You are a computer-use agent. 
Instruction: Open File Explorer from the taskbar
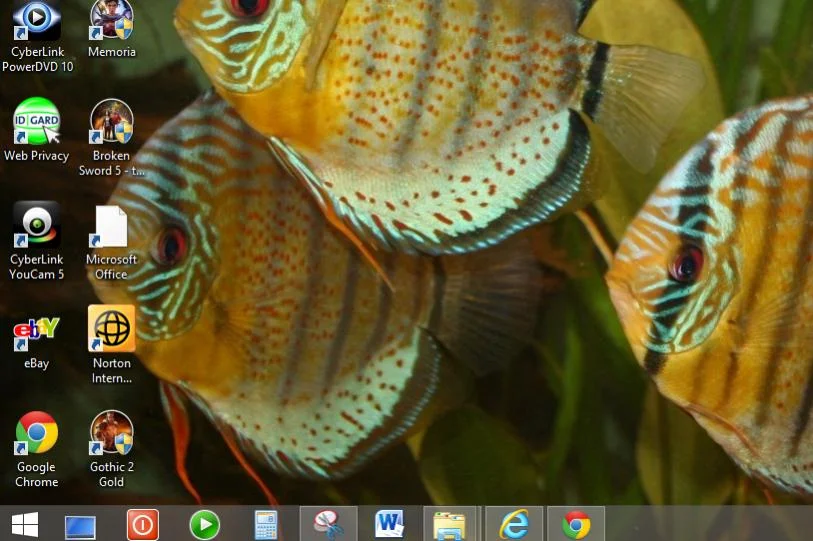point(450,525)
